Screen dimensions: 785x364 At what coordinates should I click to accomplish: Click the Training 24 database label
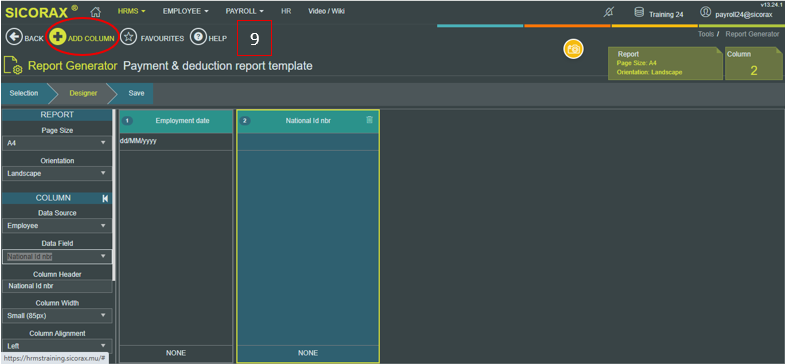pos(666,15)
